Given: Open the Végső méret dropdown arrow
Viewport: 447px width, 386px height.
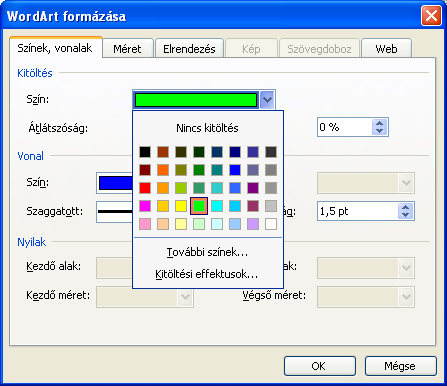Looking at the screenshot, I should tap(406, 297).
